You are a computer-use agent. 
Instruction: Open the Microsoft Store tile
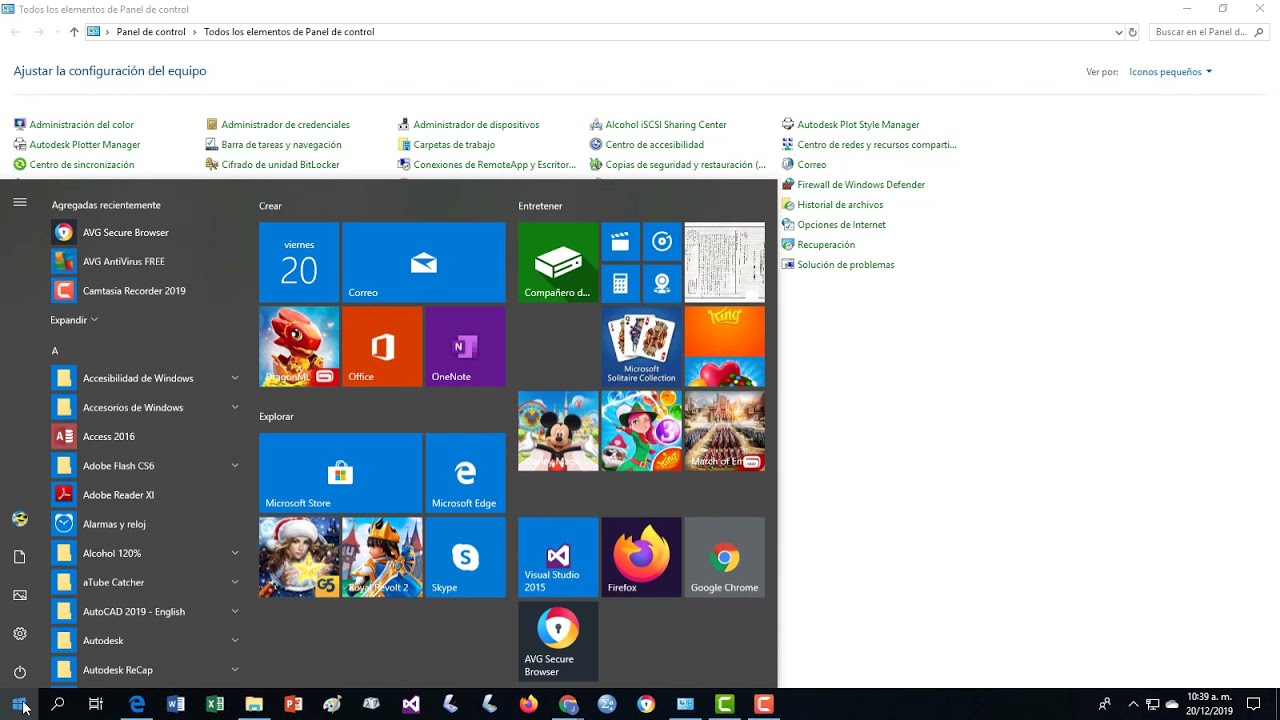point(340,473)
